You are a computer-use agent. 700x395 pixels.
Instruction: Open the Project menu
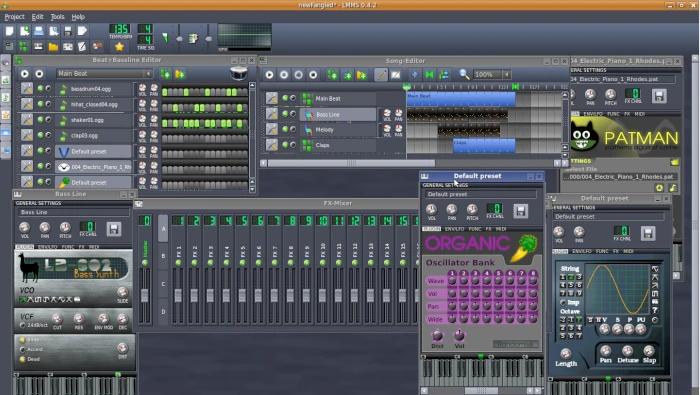tap(14, 17)
